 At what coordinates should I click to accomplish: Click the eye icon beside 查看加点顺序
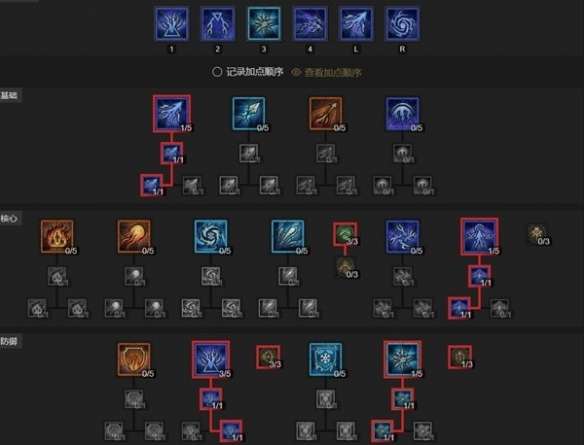296,72
